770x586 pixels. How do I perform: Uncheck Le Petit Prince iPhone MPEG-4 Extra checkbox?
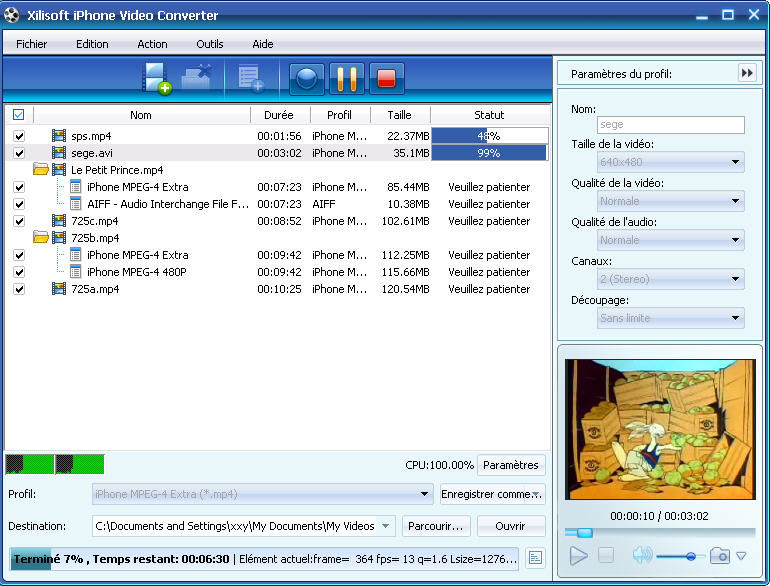click(19, 187)
